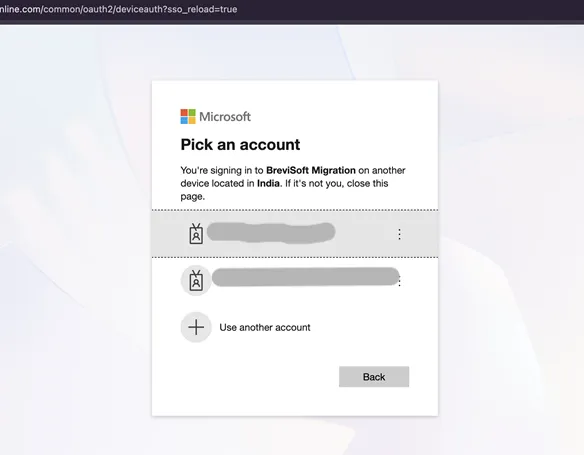The width and height of the screenshot is (584, 455).
Task: Click the plus icon for another account
Action: 196,327
